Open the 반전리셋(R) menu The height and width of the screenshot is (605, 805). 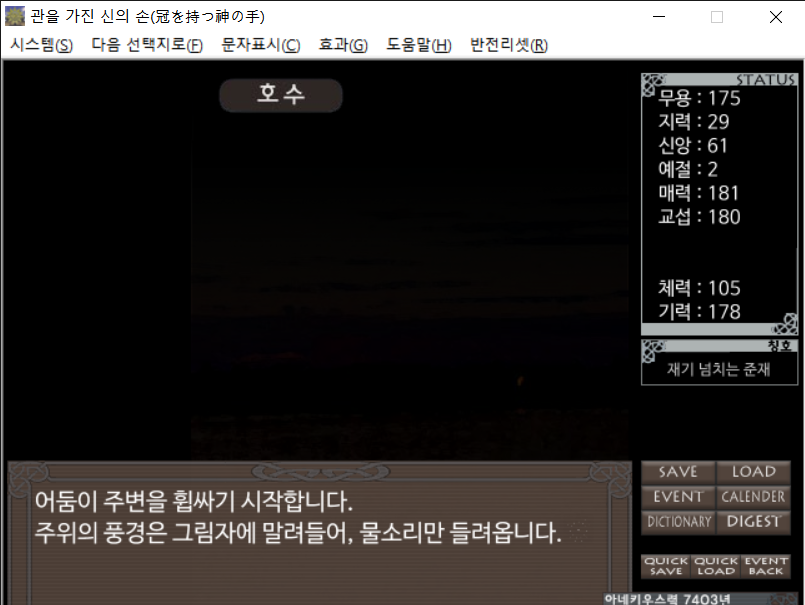click(509, 45)
